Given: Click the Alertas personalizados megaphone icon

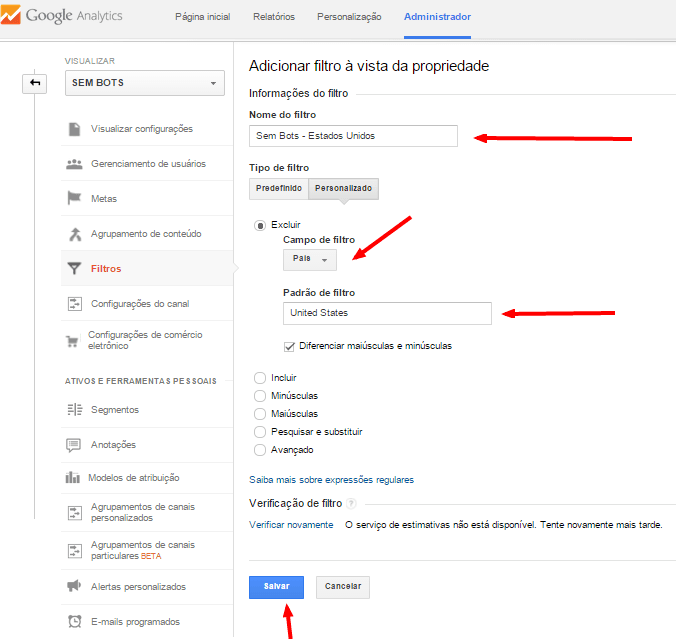Looking at the screenshot, I should pos(74,586).
